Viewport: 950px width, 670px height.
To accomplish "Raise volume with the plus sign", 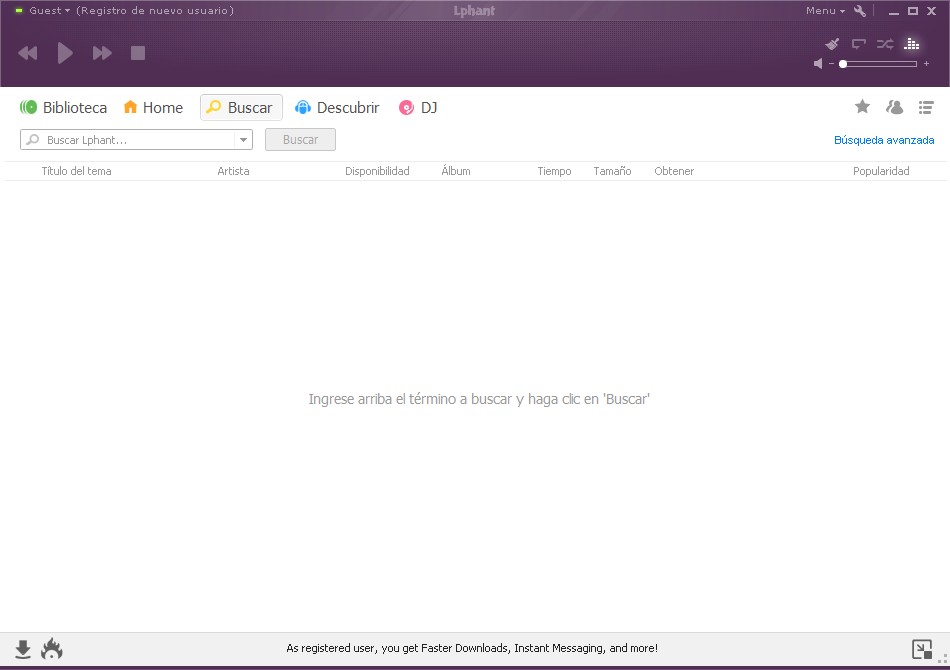I will click(x=926, y=64).
